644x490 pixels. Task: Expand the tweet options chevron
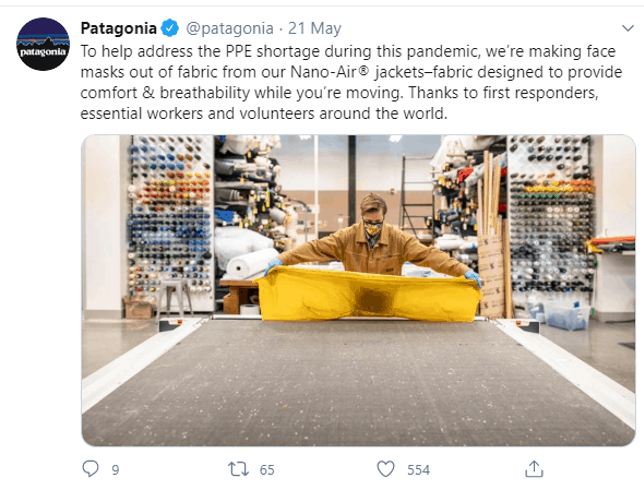click(628, 28)
